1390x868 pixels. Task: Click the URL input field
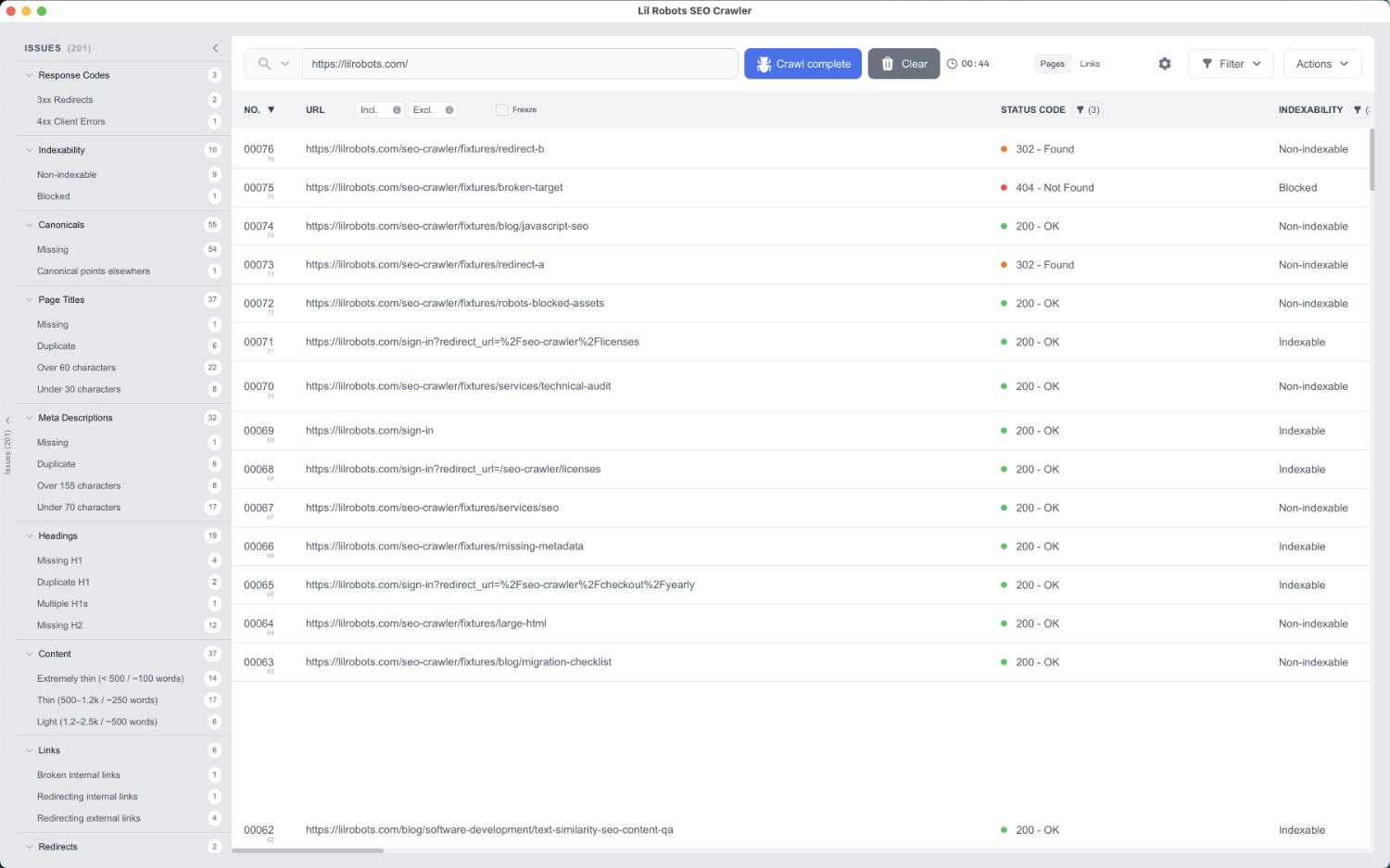coord(520,64)
